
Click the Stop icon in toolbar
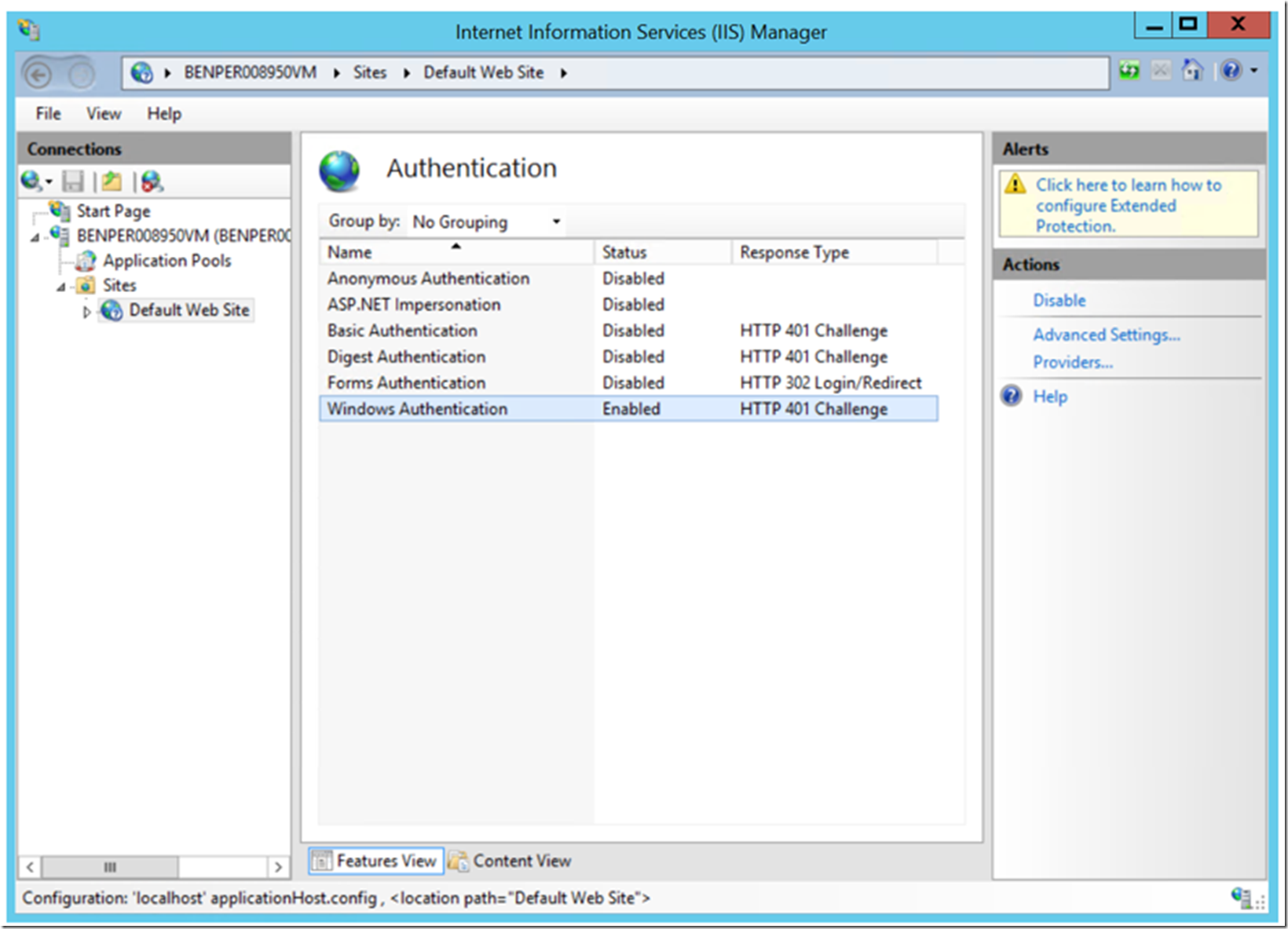[x=1161, y=71]
